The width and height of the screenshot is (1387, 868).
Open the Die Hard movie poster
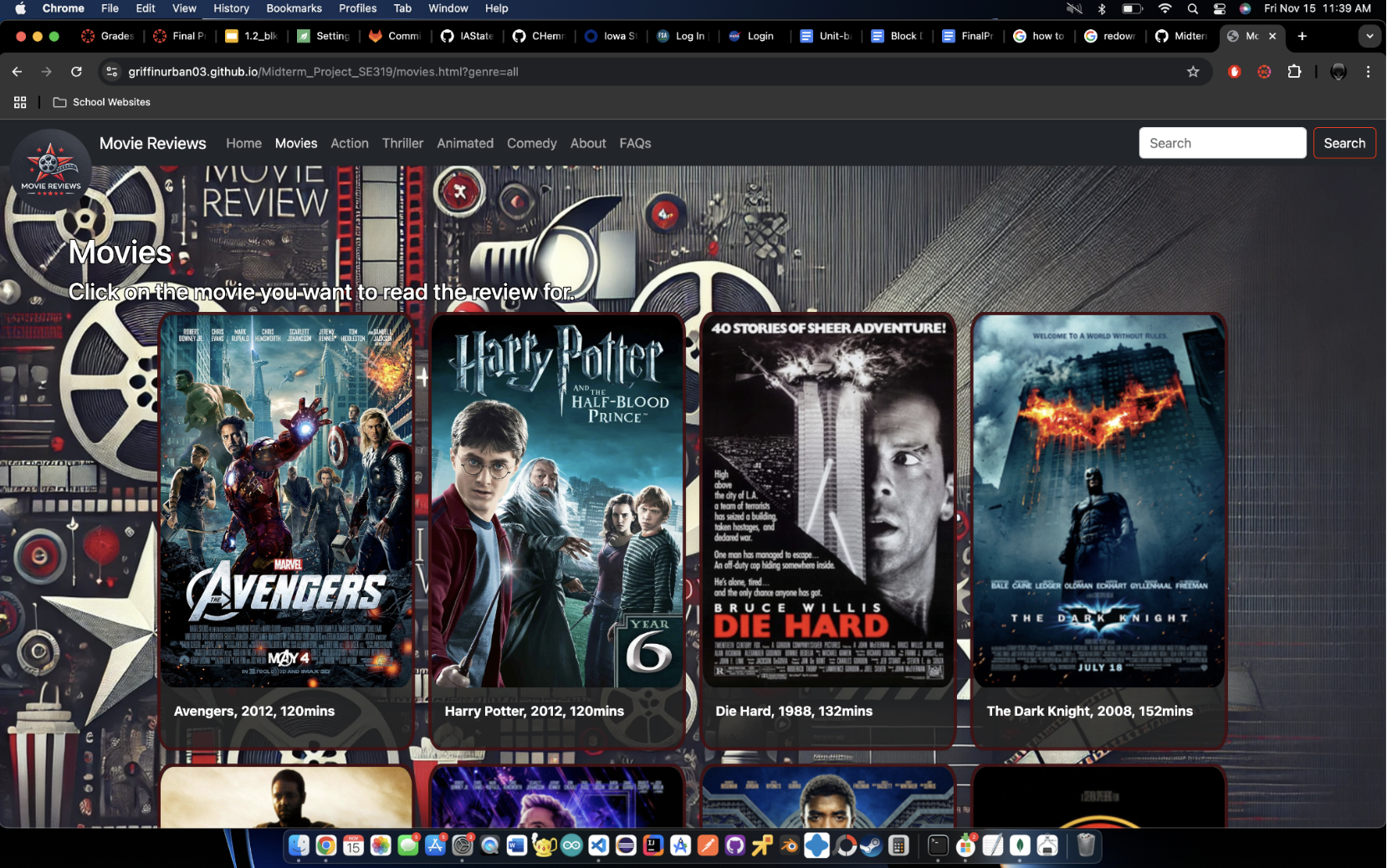(828, 501)
